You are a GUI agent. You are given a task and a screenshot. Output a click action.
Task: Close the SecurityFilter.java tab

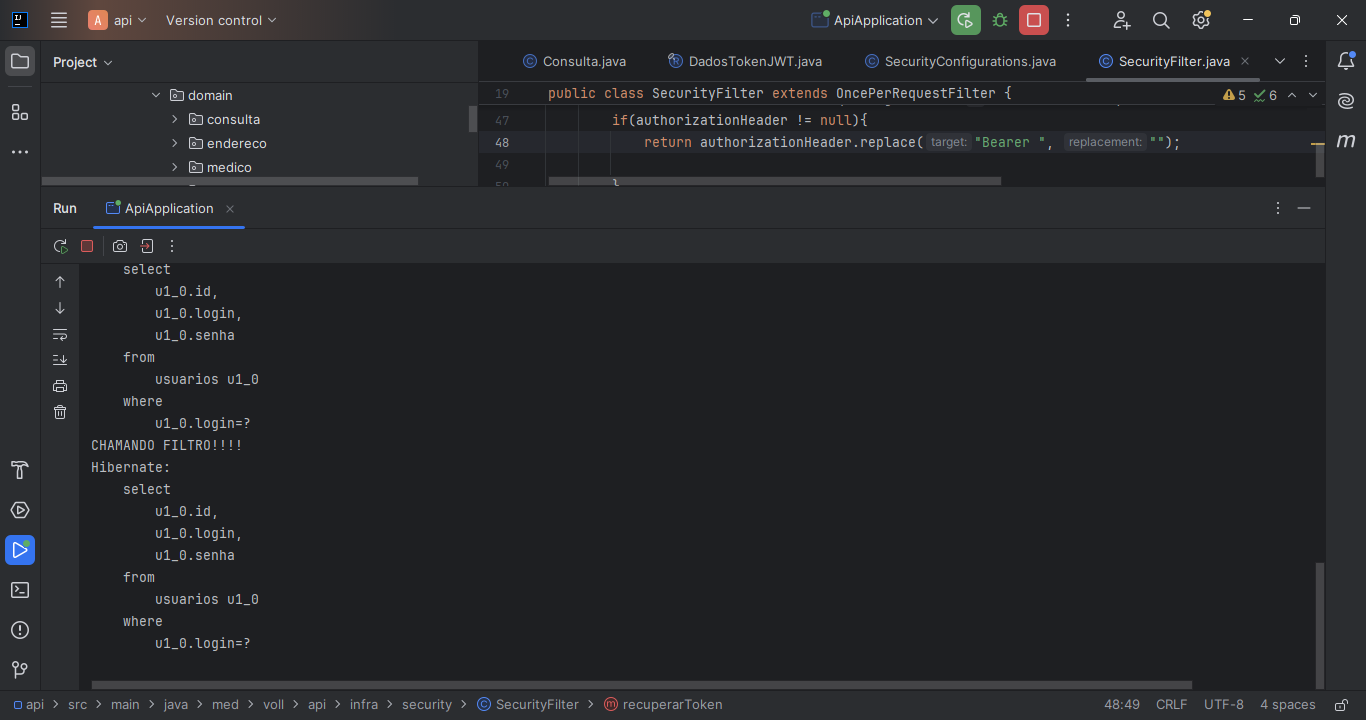[x=1245, y=61]
